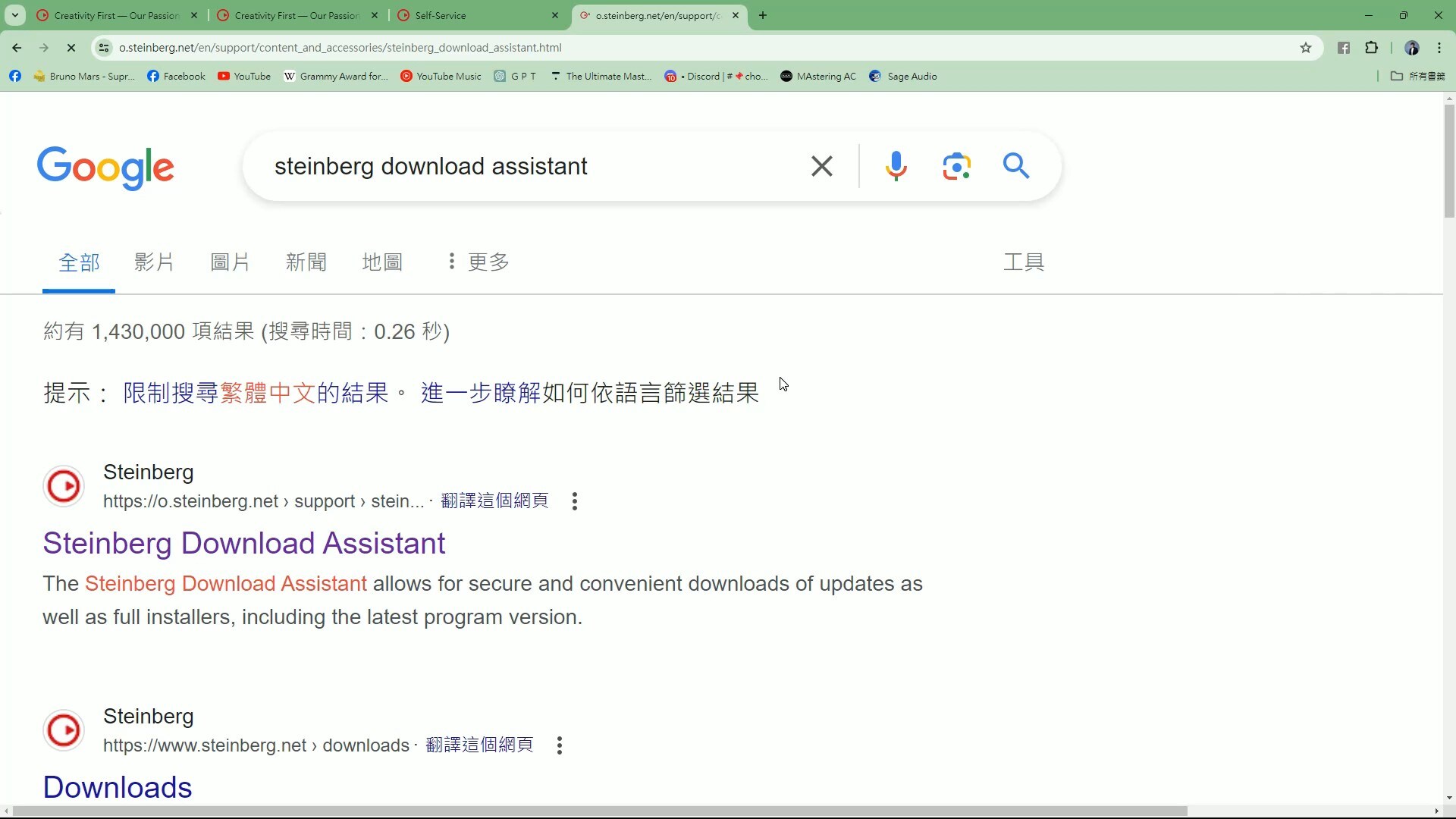This screenshot has width=1456, height=819.
Task: Open the Steinberg Download Assistant result link
Action: [244, 544]
